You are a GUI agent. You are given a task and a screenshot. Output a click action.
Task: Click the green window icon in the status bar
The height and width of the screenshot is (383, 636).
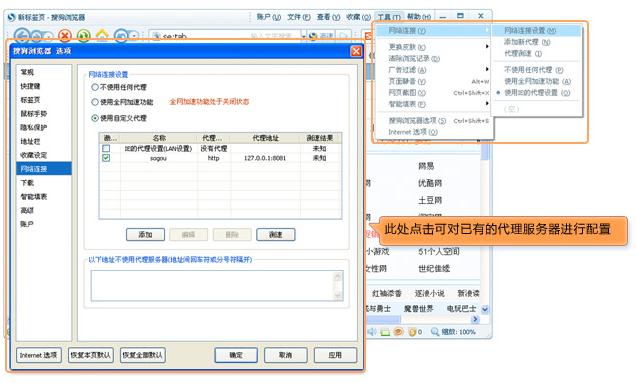coord(385,332)
